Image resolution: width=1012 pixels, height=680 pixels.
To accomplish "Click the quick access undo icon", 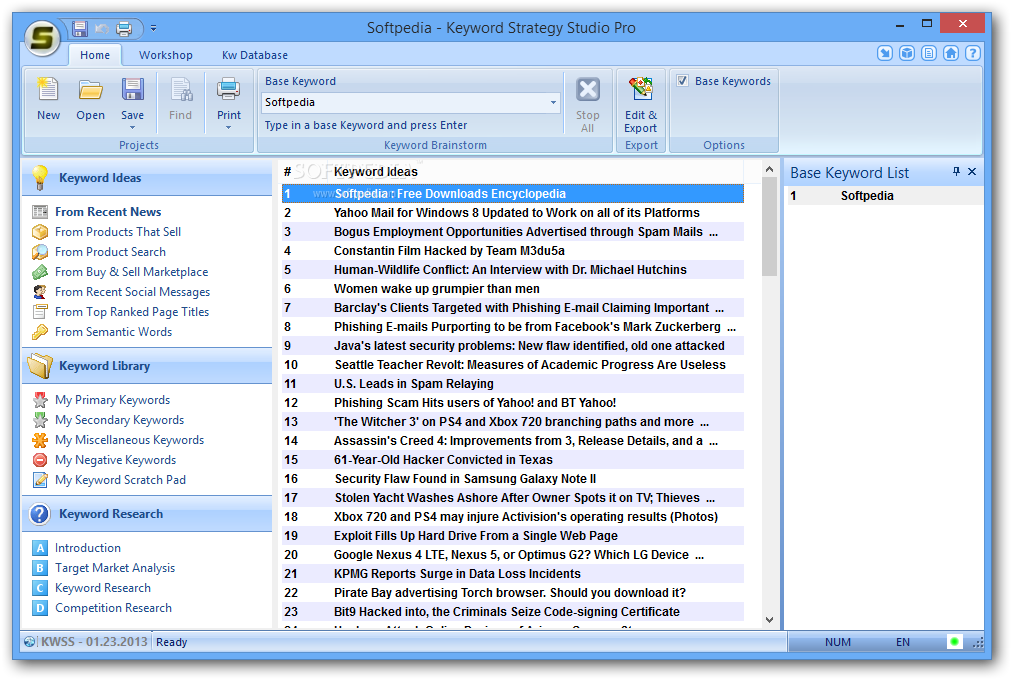I will [x=102, y=28].
